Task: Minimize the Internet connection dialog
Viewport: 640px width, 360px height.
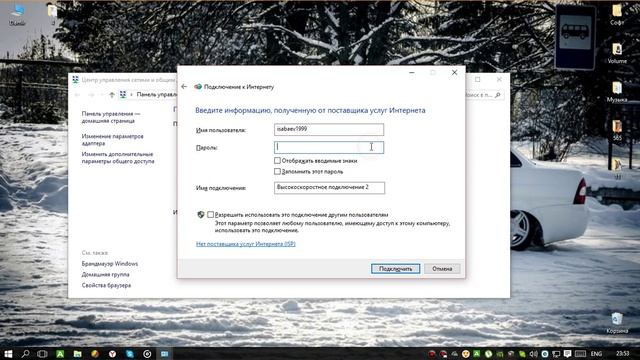Action: tap(412, 72)
